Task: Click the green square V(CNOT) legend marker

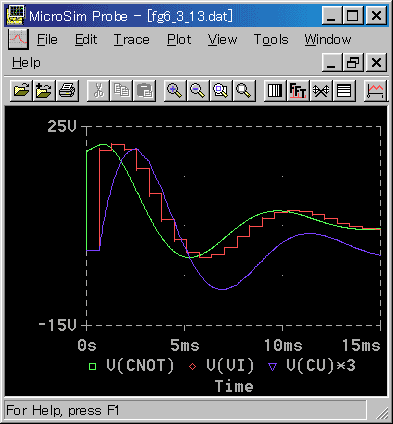Action: (92, 367)
